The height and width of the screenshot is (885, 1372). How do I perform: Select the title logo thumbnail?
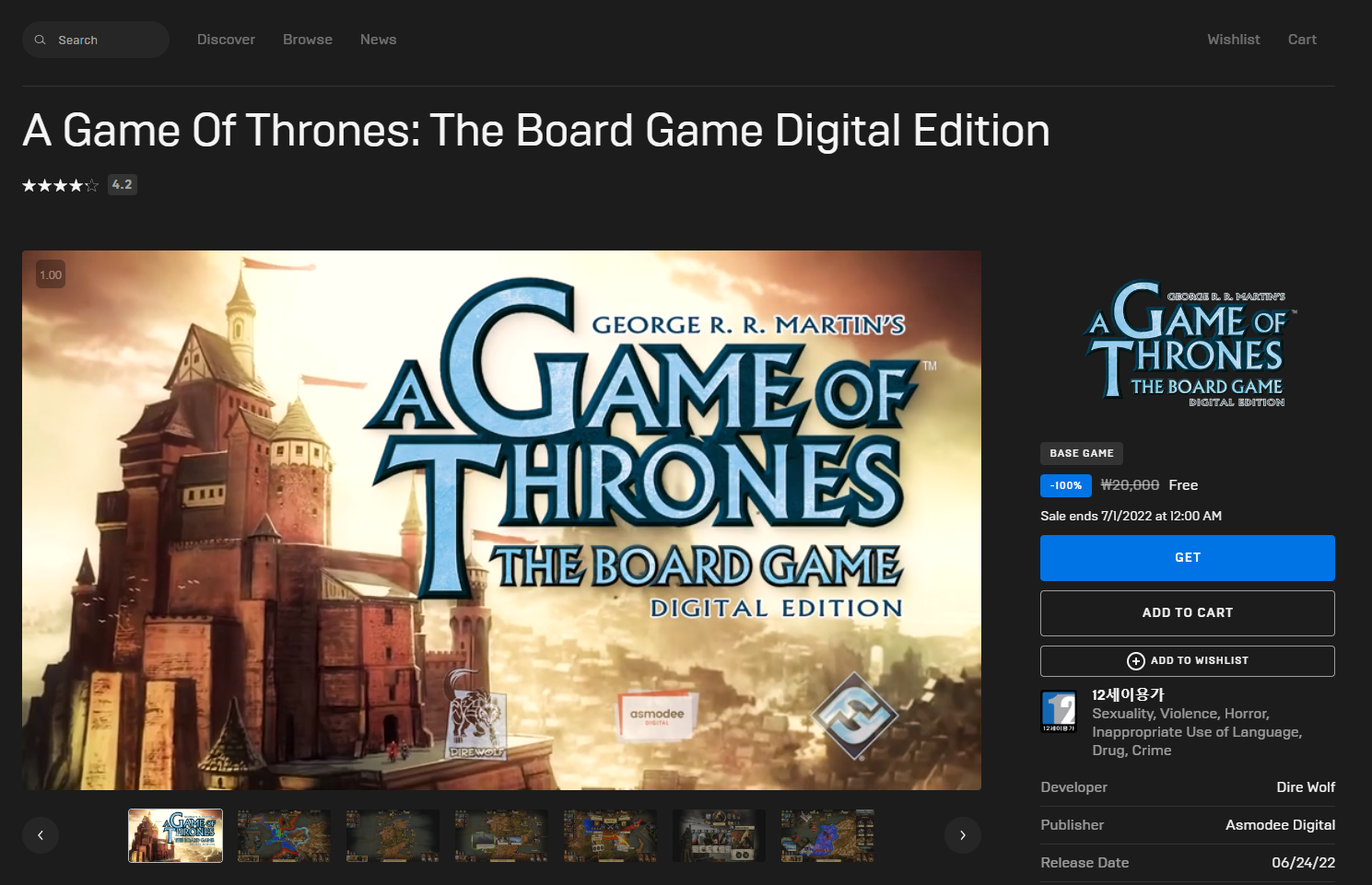pyautogui.click(x=175, y=835)
